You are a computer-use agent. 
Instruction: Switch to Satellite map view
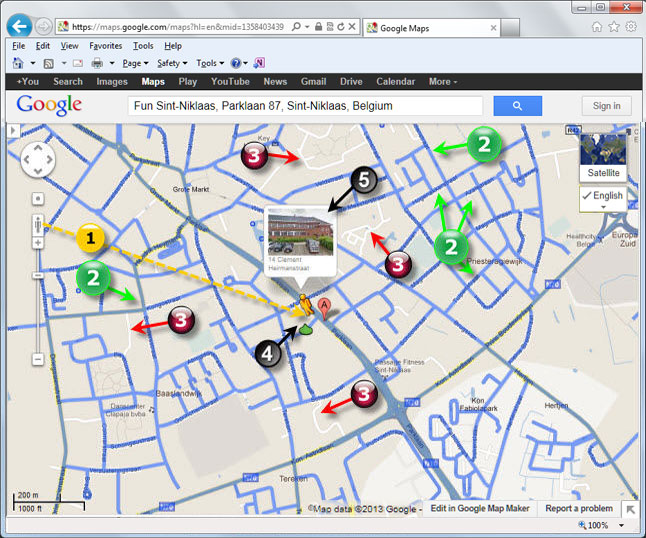tap(603, 158)
